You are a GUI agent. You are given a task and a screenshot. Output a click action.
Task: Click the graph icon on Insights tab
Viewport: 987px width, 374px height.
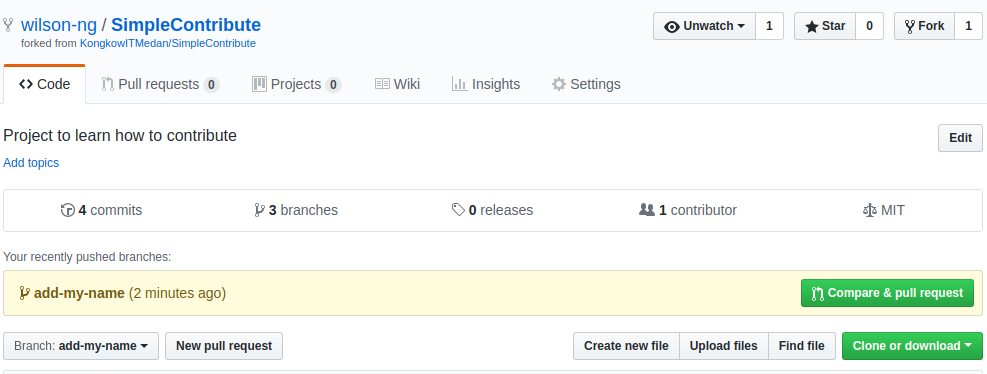[x=460, y=84]
